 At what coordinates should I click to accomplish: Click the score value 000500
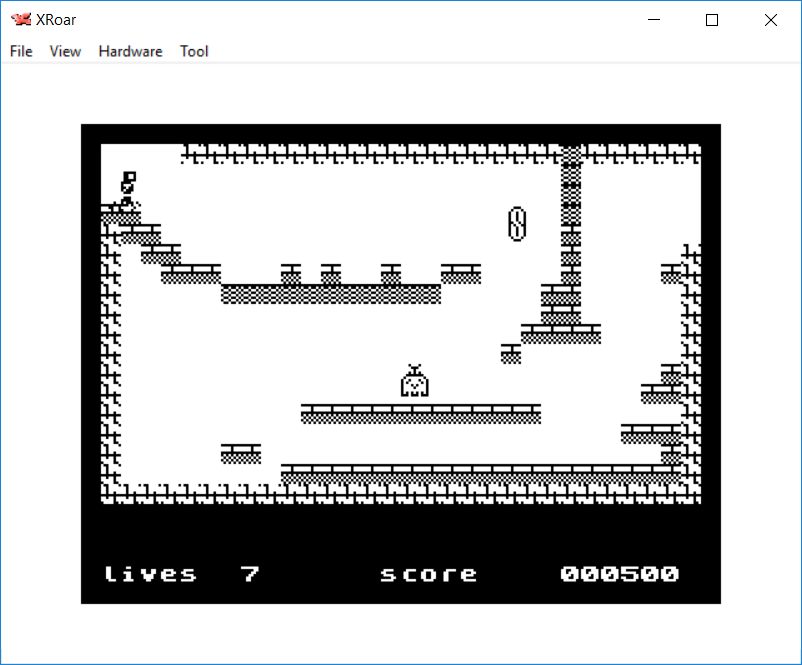(619, 574)
